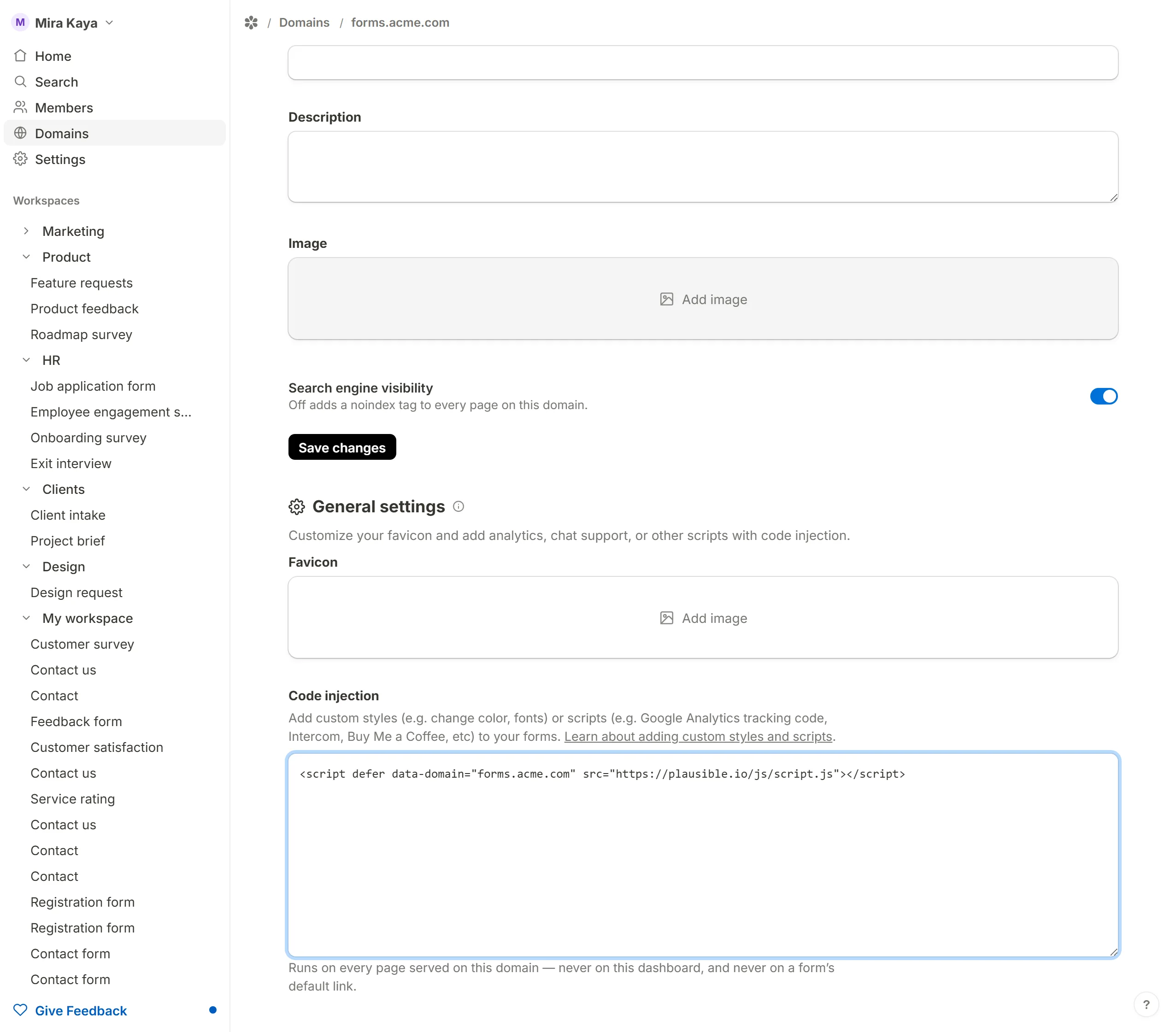
Task: Collapse the Clients workspace chevron
Action: click(x=26, y=489)
